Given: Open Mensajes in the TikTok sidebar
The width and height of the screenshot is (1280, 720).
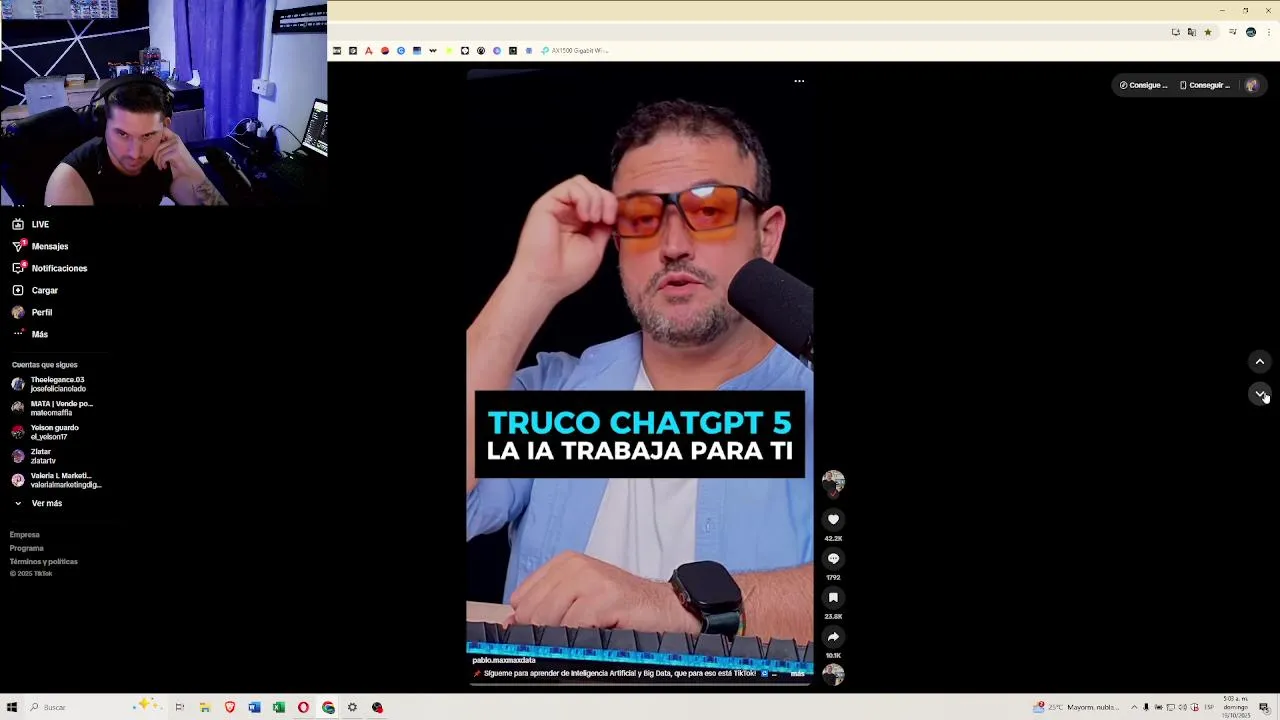Looking at the screenshot, I should (40, 246).
